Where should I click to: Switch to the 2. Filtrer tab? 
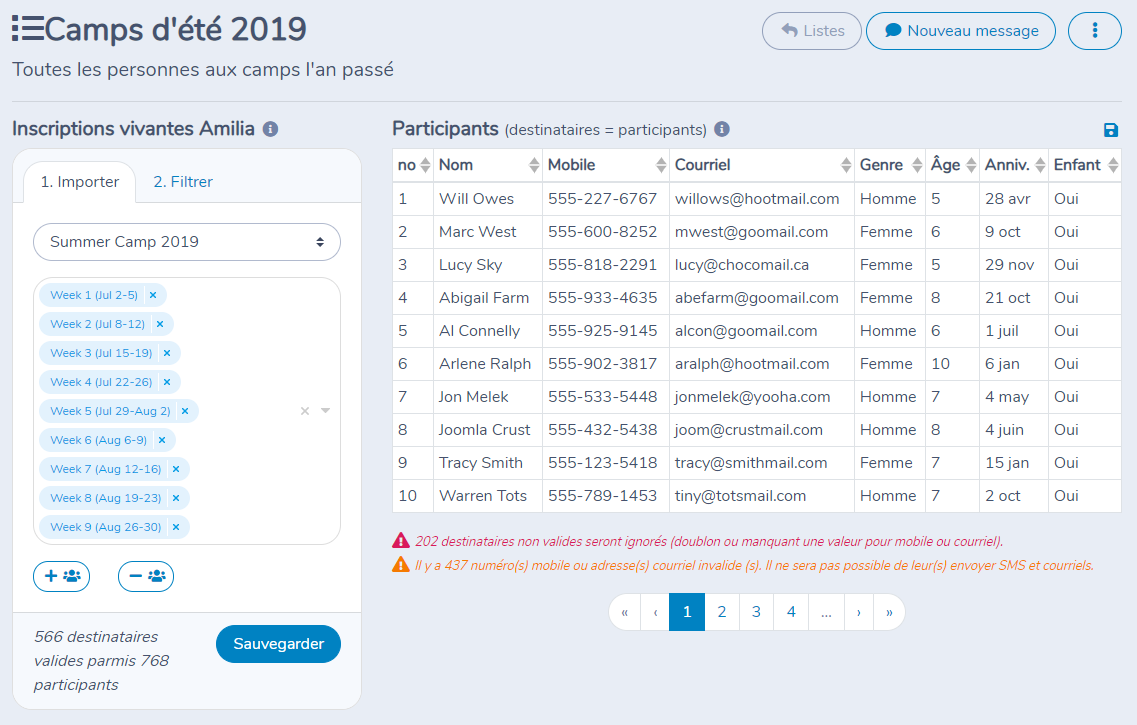coord(183,182)
